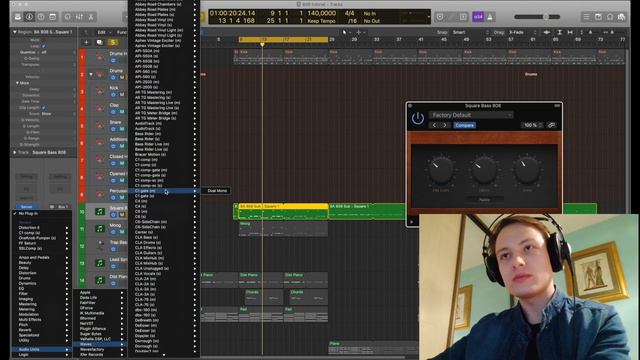640x360 pixels.
Task: Toggle the metronome button
Action: tap(490, 17)
